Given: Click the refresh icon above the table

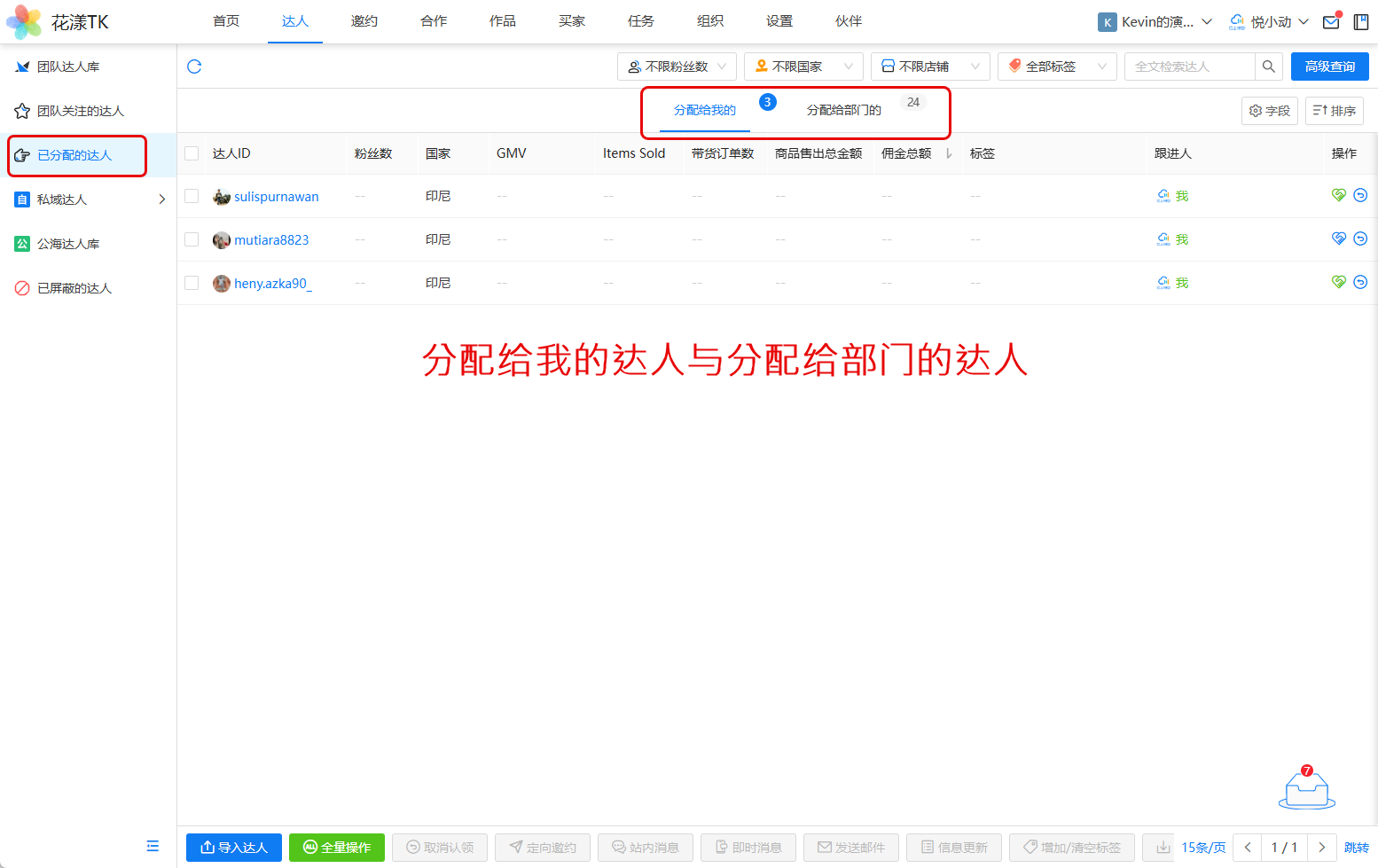Looking at the screenshot, I should (x=194, y=66).
